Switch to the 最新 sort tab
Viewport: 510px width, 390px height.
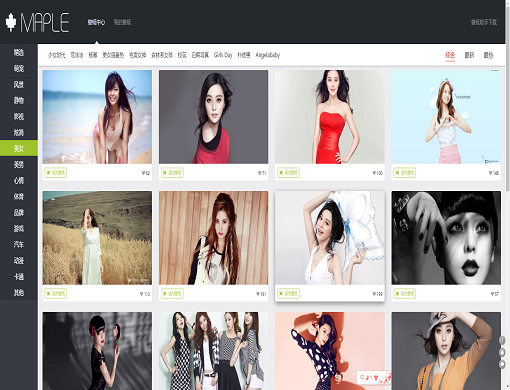[x=469, y=55]
